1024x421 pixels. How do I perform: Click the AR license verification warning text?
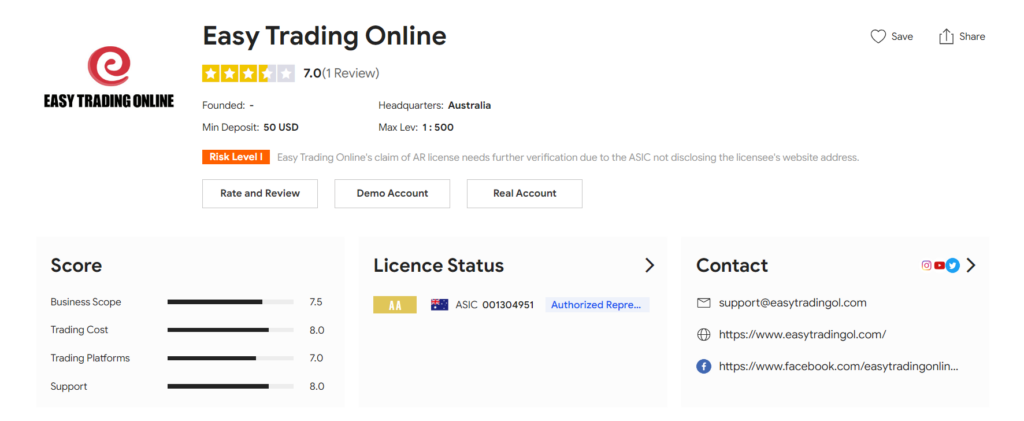(x=568, y=157)
